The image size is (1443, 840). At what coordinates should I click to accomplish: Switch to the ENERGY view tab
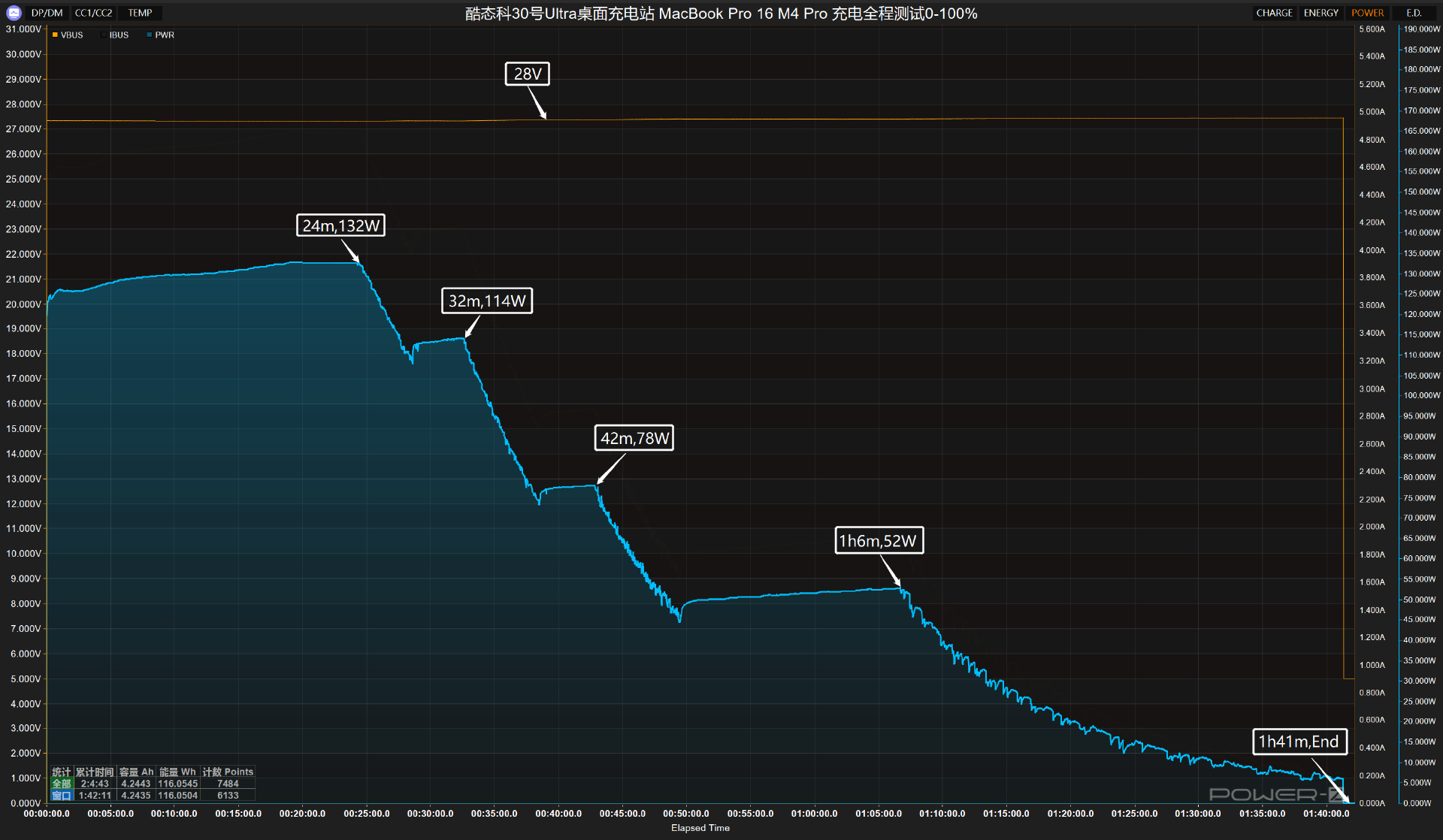[1320, 13]
